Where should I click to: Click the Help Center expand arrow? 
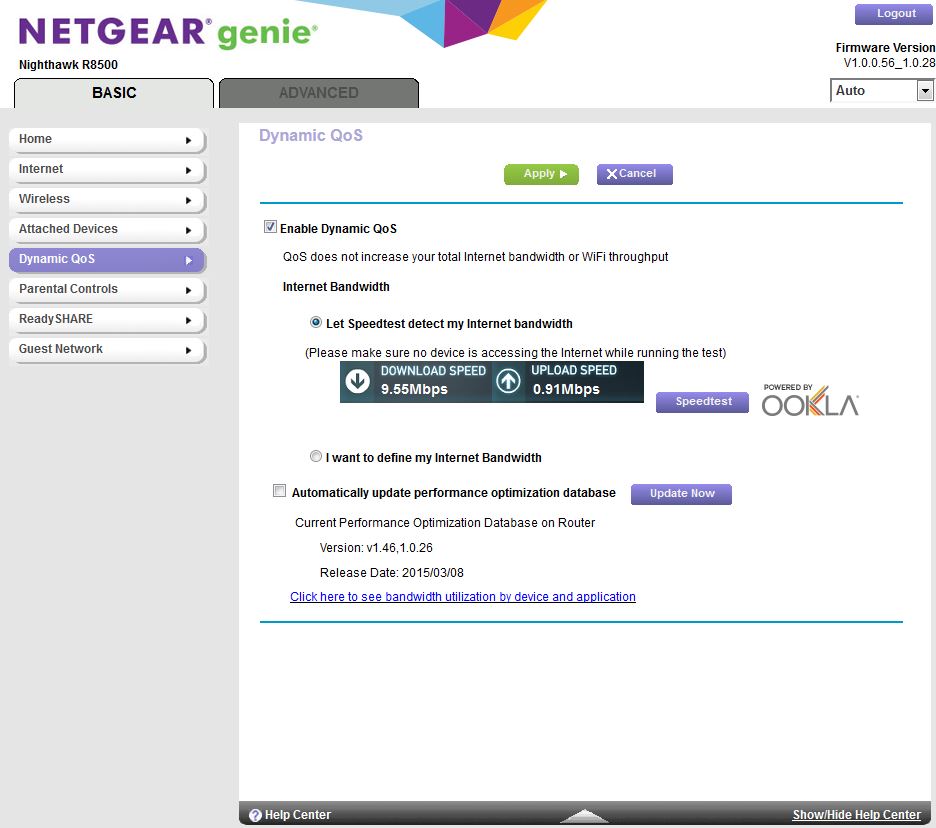[x=585, y=815]
